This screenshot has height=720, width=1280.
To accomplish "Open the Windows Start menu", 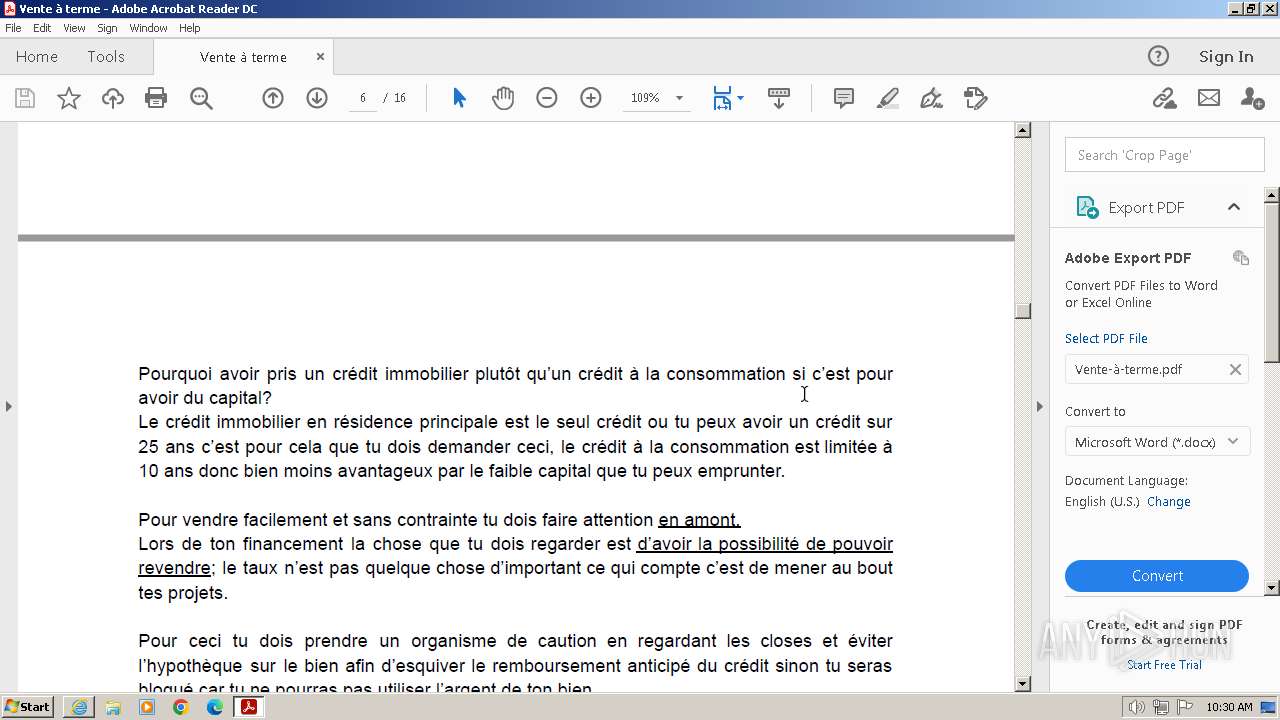I will [28, 707].
